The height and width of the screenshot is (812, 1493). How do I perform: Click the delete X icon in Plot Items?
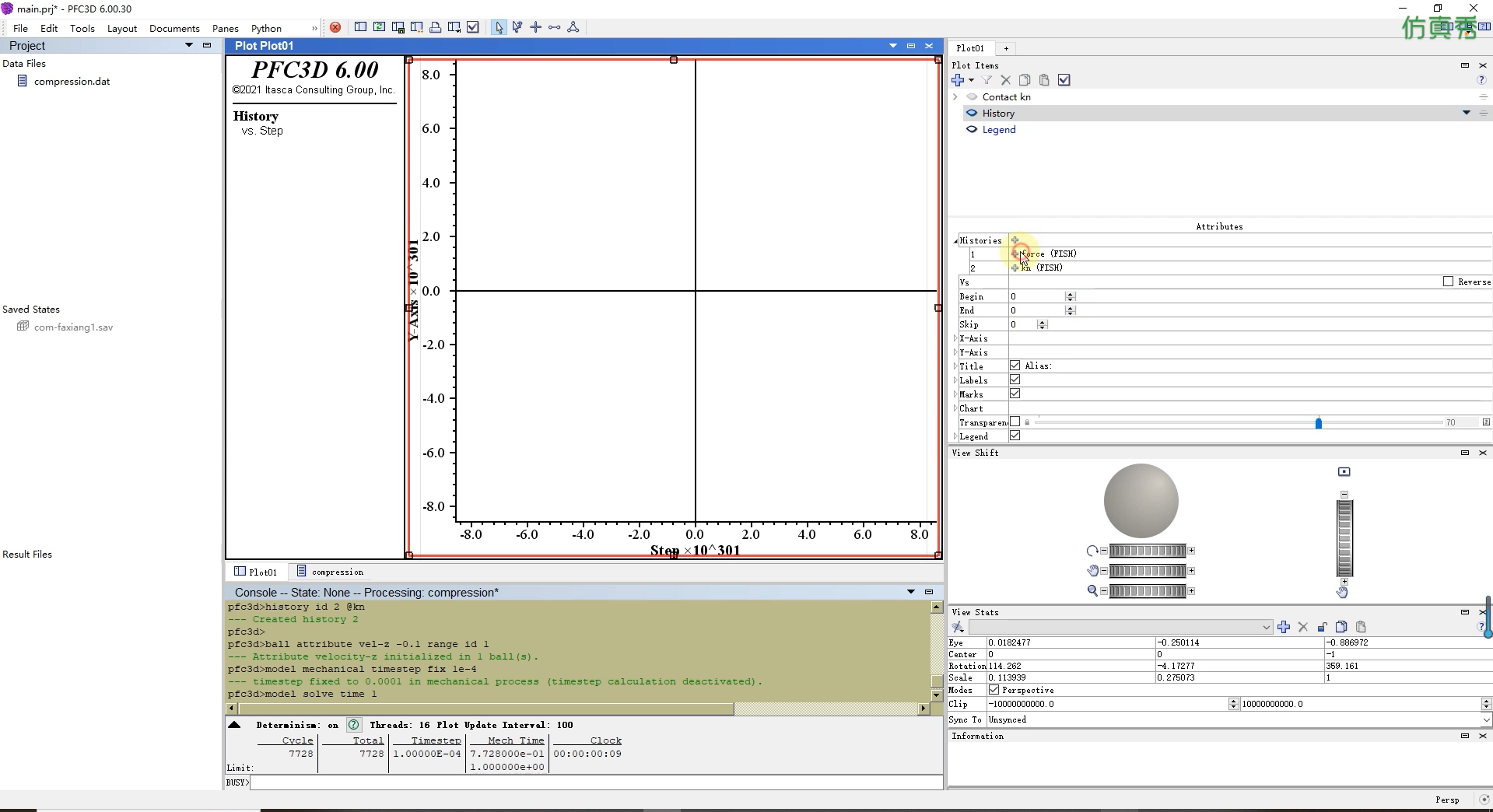[x=1006, y=80]
